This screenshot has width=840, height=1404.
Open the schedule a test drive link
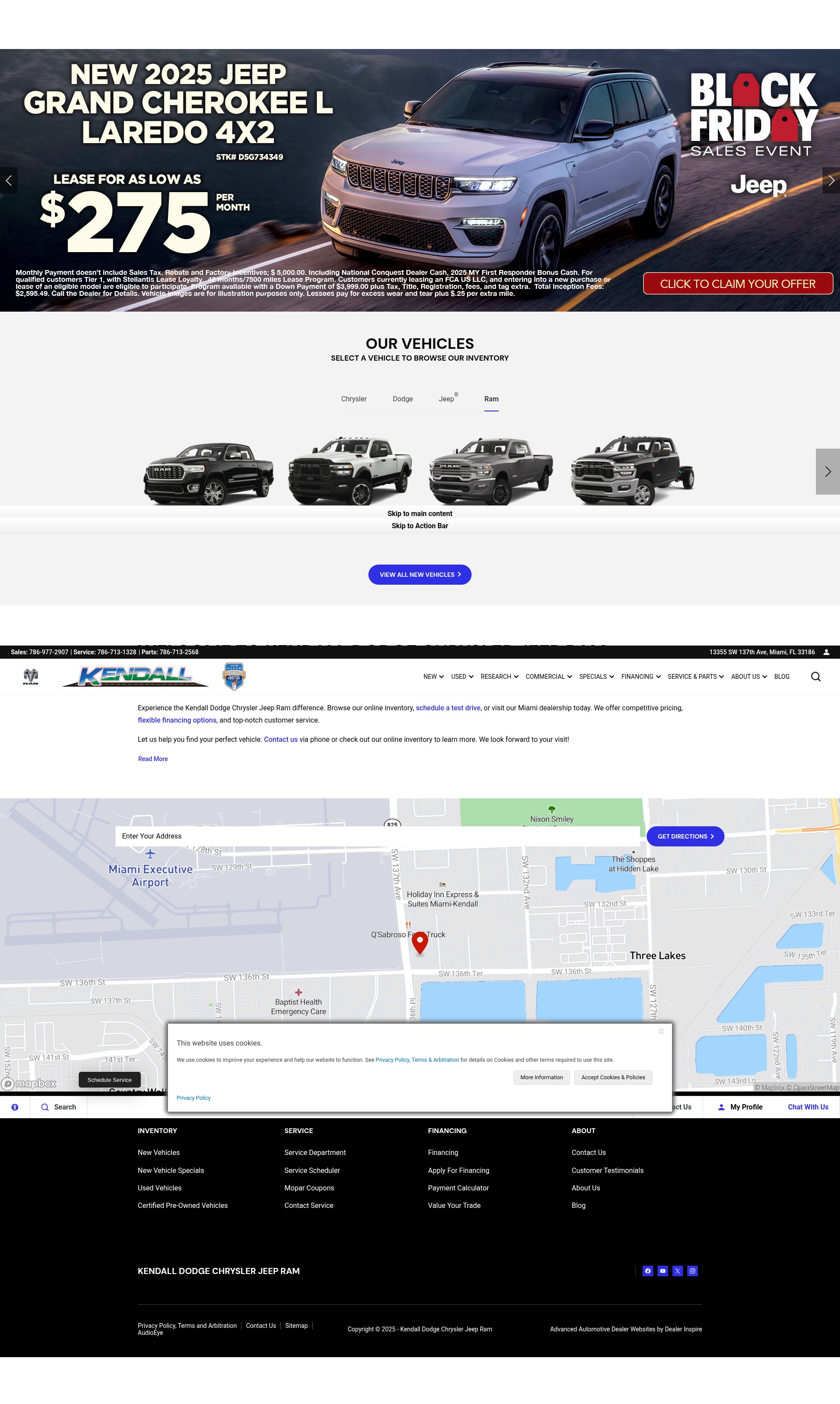point(448,708)
